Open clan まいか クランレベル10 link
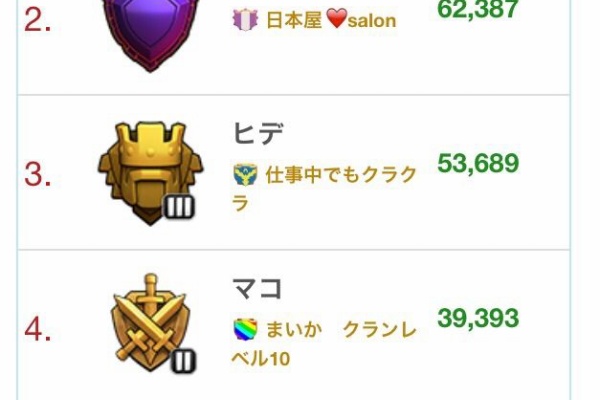This screenshot has width=600, height=400. coord(324,343)
